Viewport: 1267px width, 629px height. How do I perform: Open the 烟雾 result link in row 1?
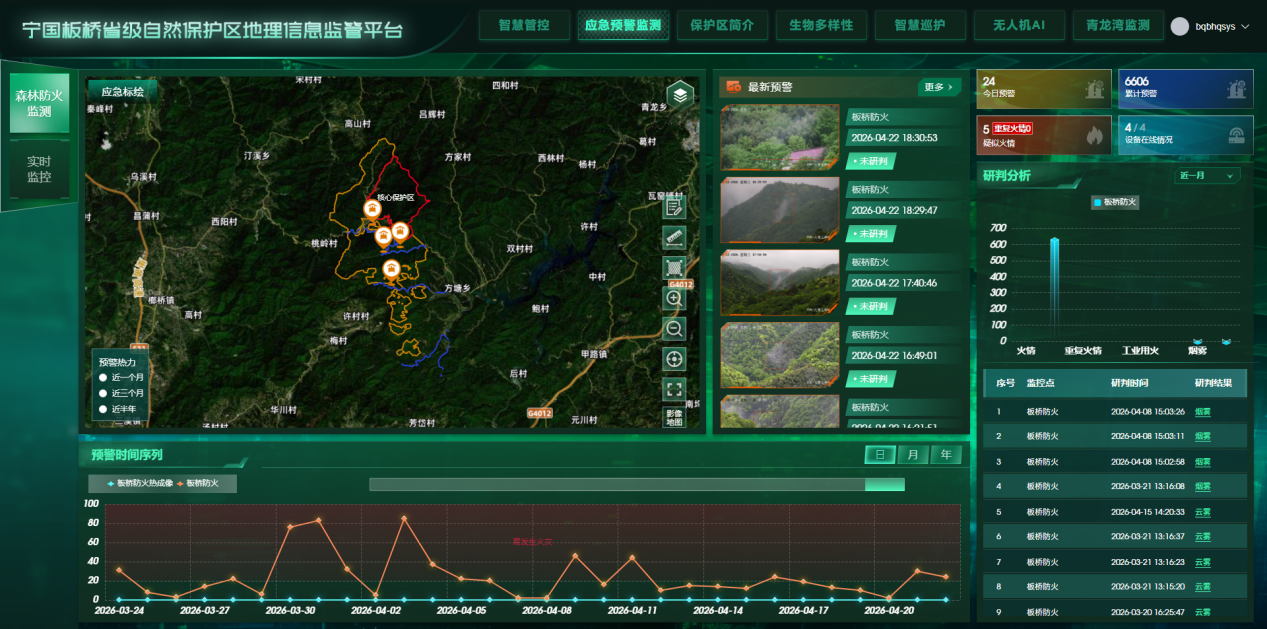point(1202,412)
